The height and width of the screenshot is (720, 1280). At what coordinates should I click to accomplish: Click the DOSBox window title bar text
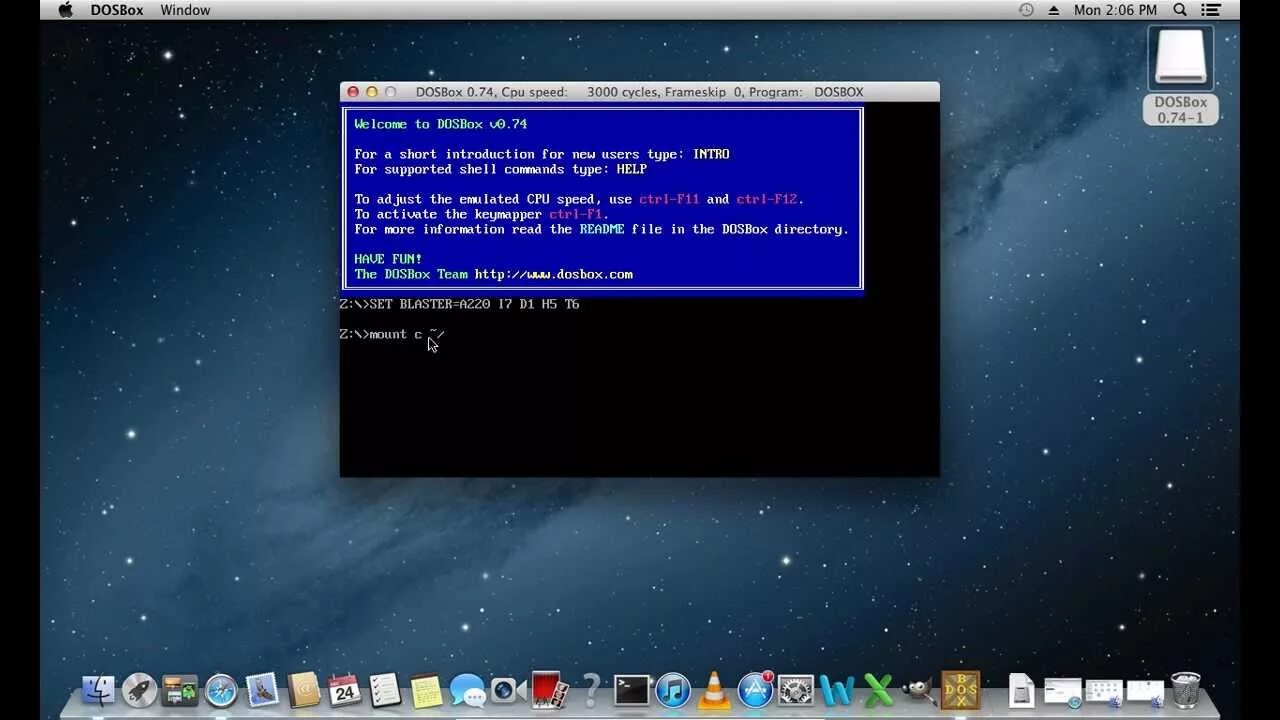[x=640, y=92]
